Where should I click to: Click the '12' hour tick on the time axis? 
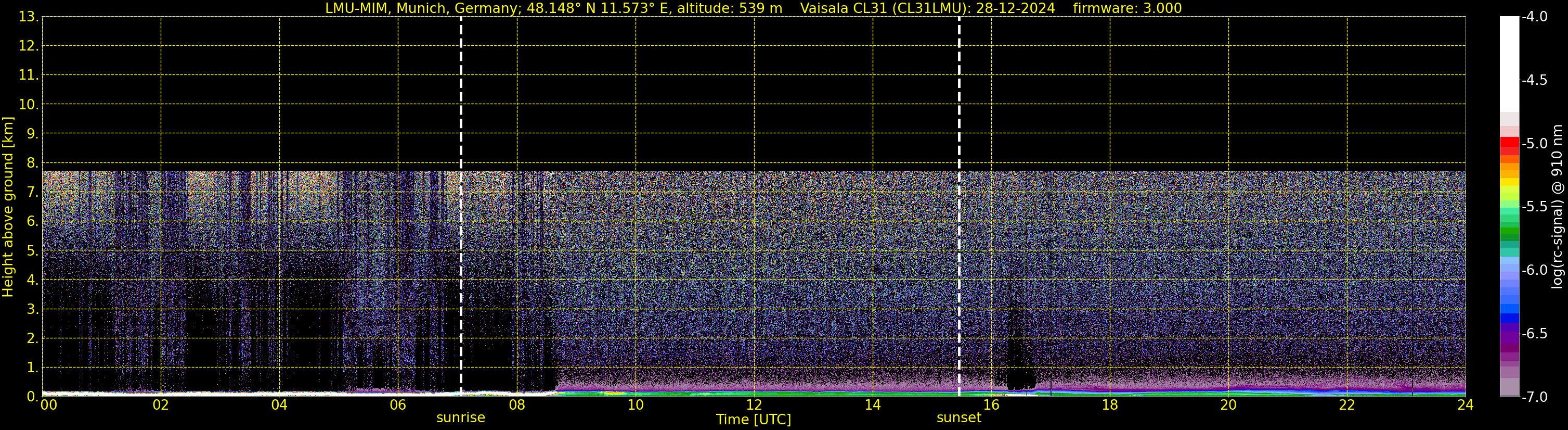pos(754,405)
